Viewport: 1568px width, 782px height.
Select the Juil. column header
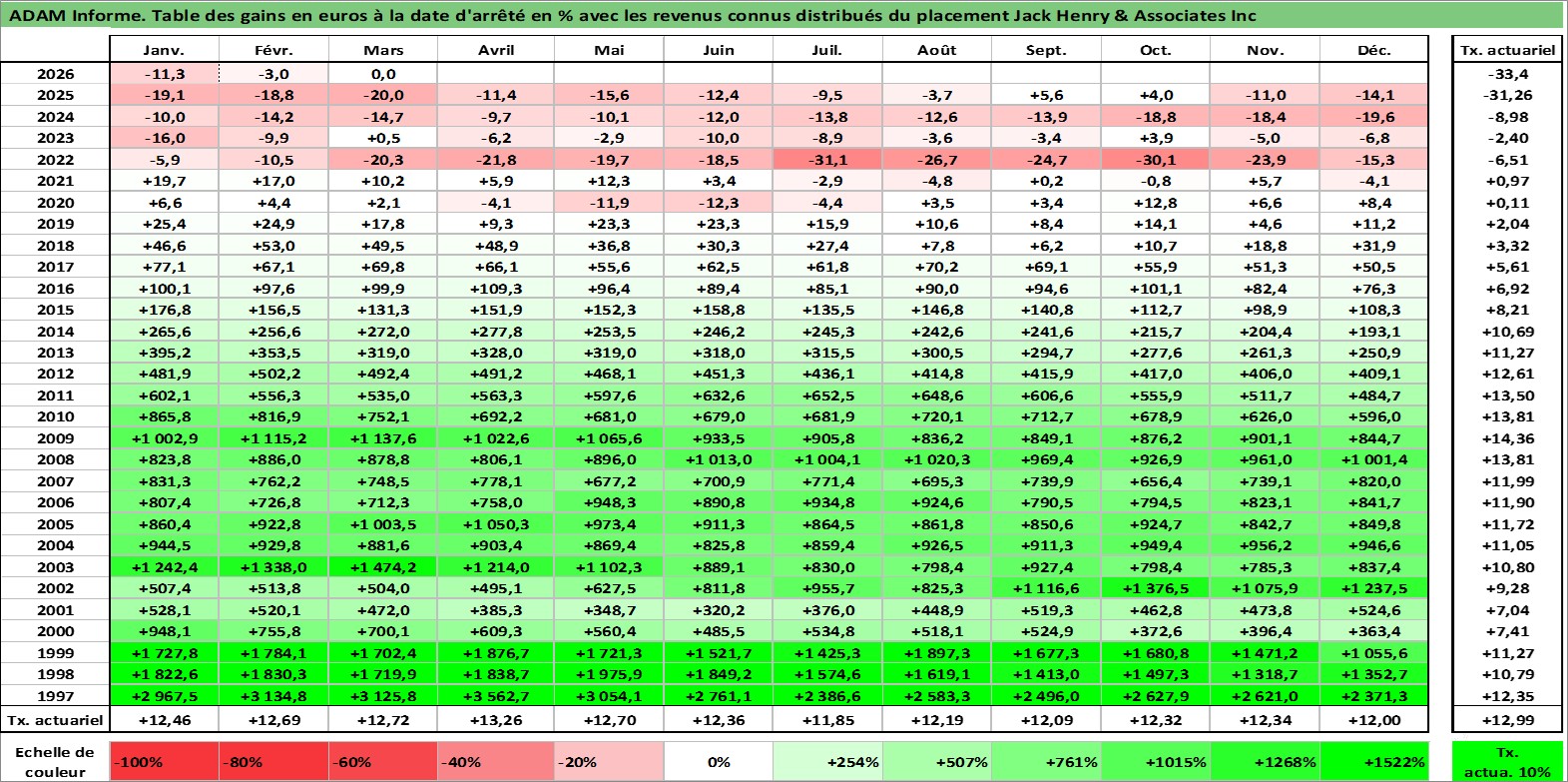click(x=827, y=50)
